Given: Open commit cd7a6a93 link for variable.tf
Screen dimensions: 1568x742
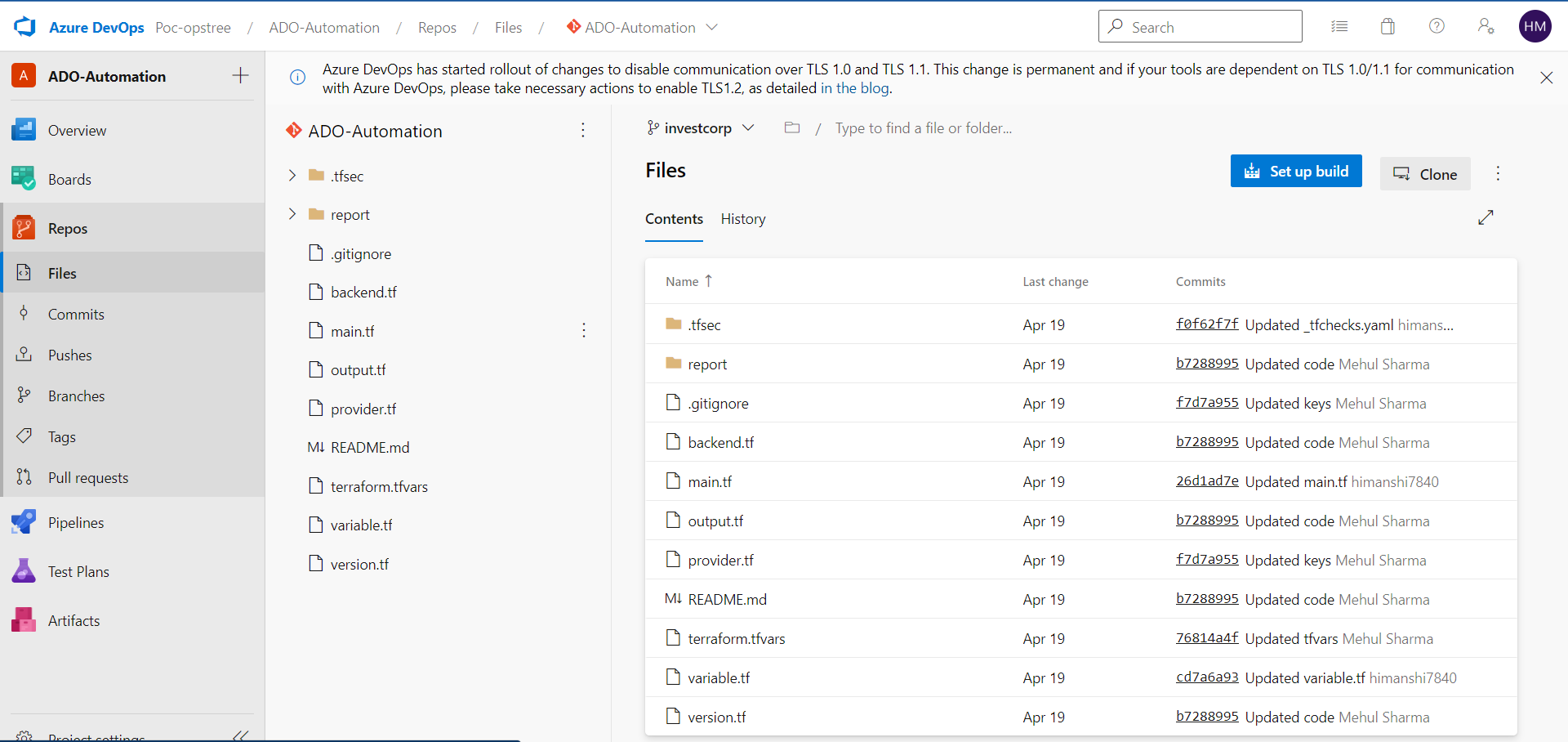Looking at the screenshot, I should pos(1207,677).
